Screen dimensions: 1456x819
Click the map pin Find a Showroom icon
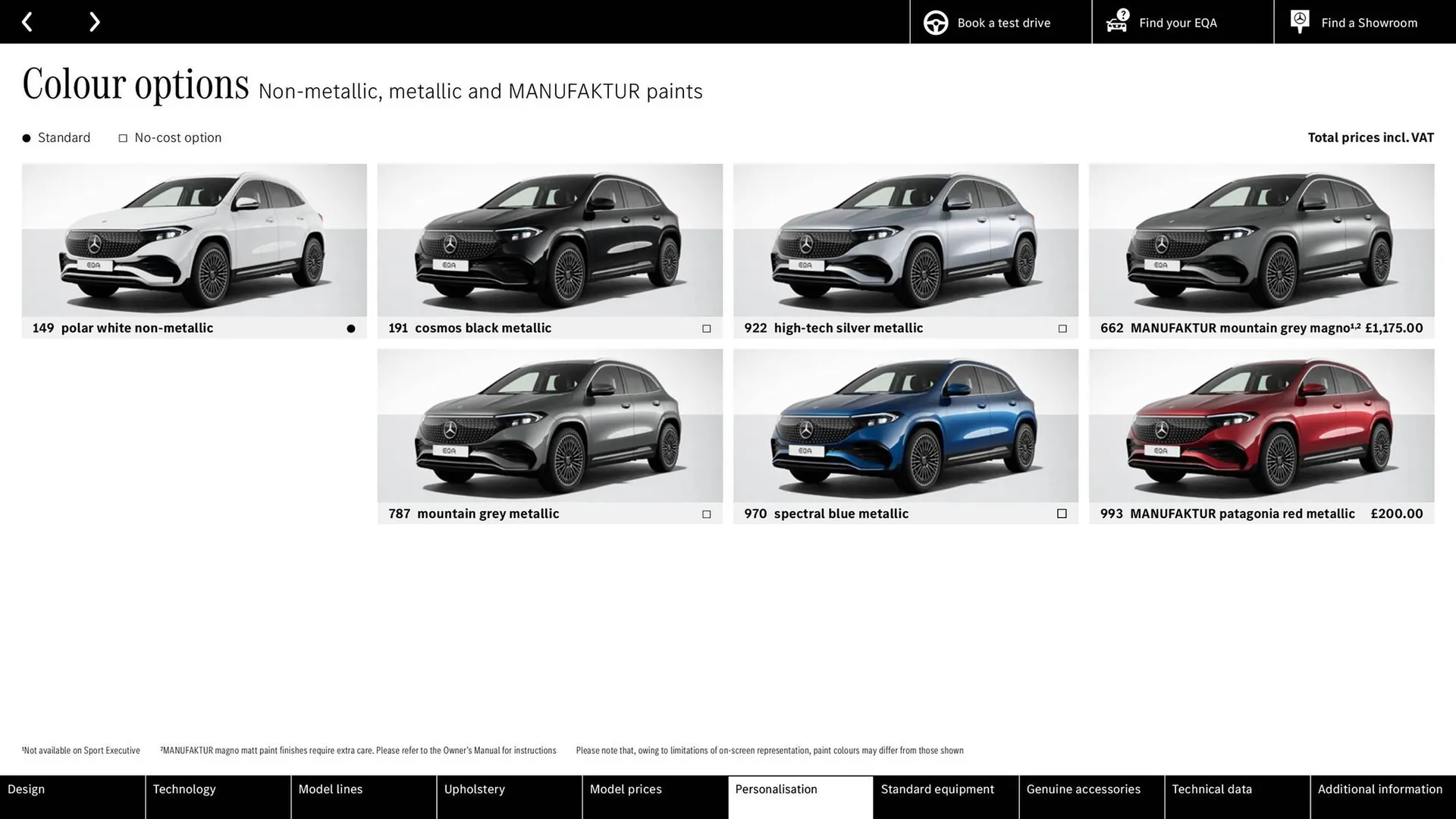(x=1298, y=20)
